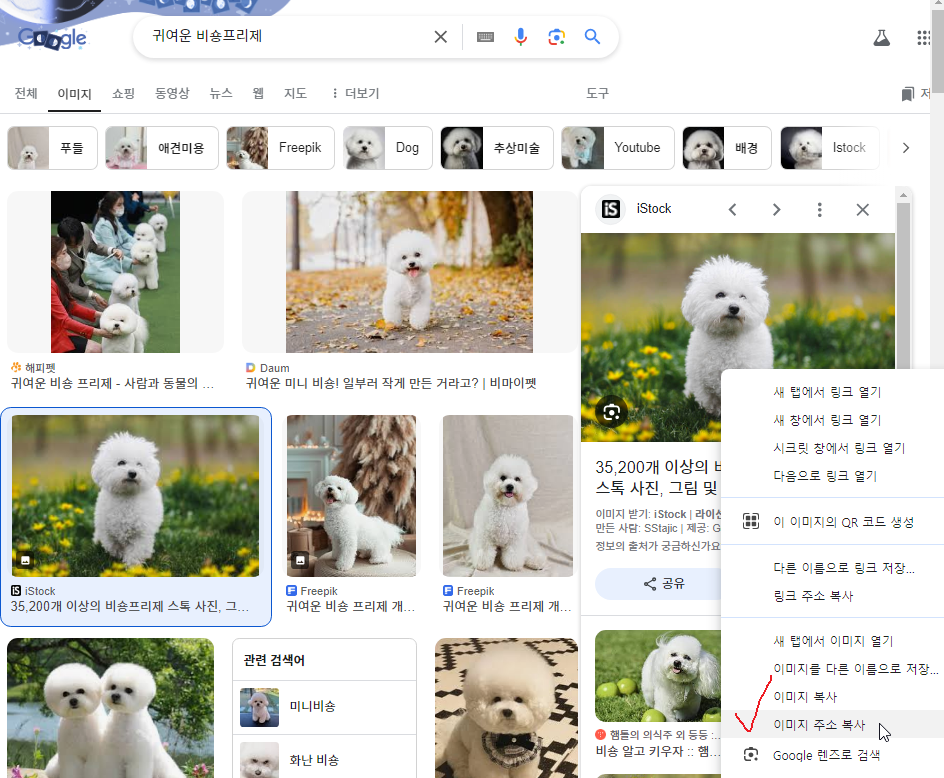Close the iStock preview panel
The width and height of the screenshot is (944, 778).
pyautogui.click(x=863, y=210)
